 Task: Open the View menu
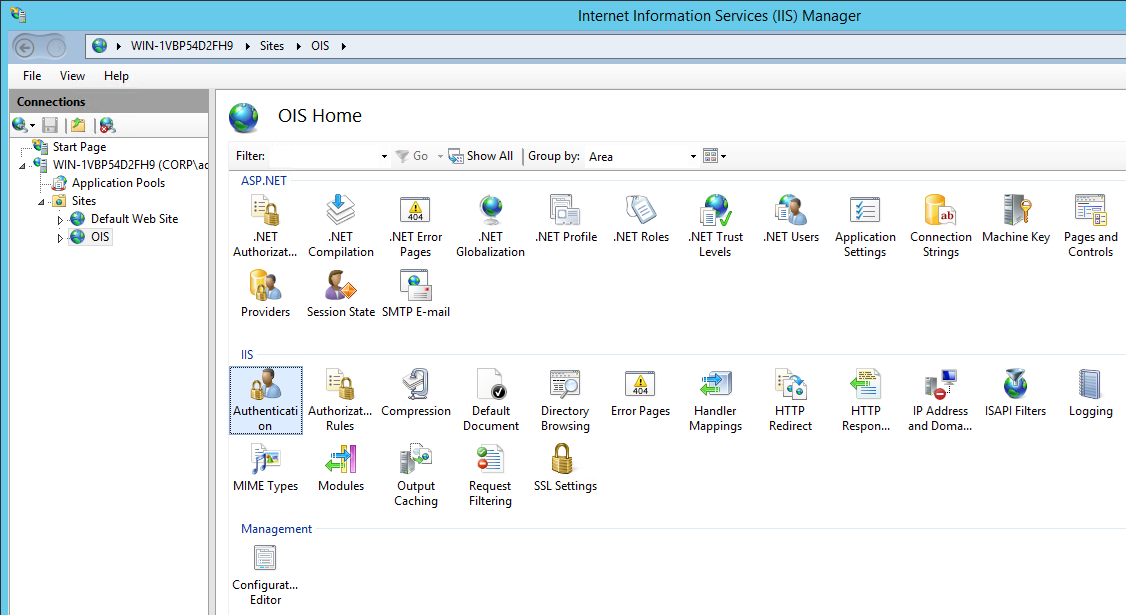pyautogui.click(x=72, y=75)
